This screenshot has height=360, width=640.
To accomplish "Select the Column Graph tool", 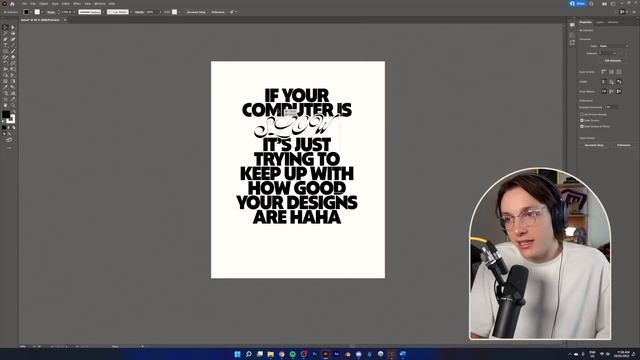I will point(13,93).
